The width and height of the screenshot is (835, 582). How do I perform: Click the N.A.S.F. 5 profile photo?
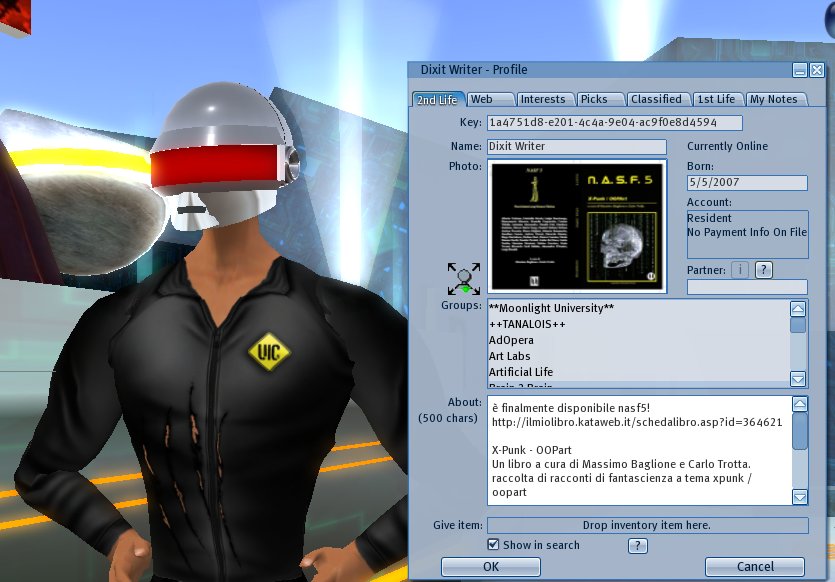577,226
